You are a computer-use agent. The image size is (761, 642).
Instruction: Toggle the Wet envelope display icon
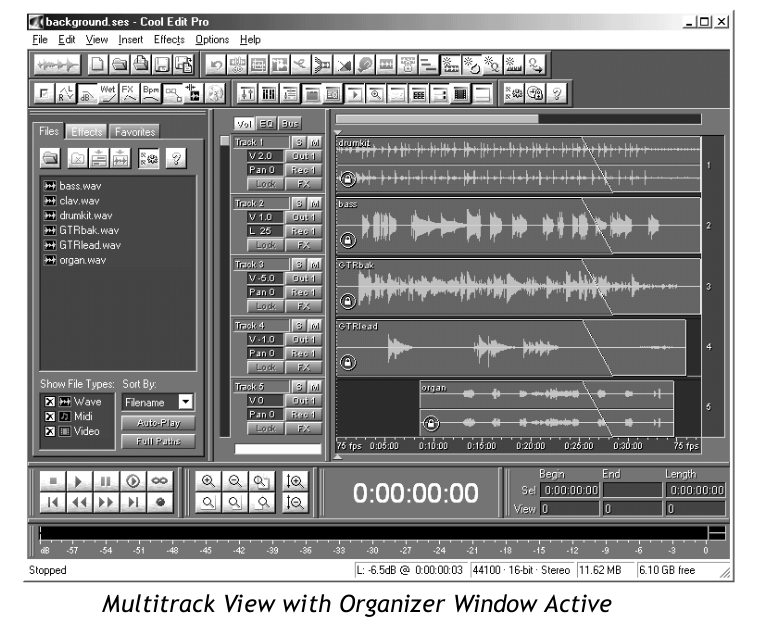107,93
